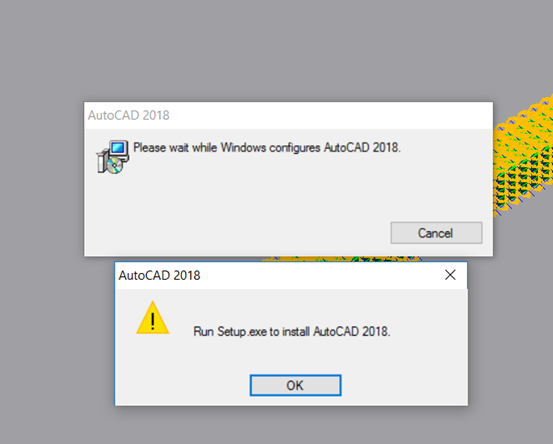The height and width of the screenshot is (444, 553).
Task: Cancel the Windows configuration of AutoCAD 2018
Action: pos(436,233)
